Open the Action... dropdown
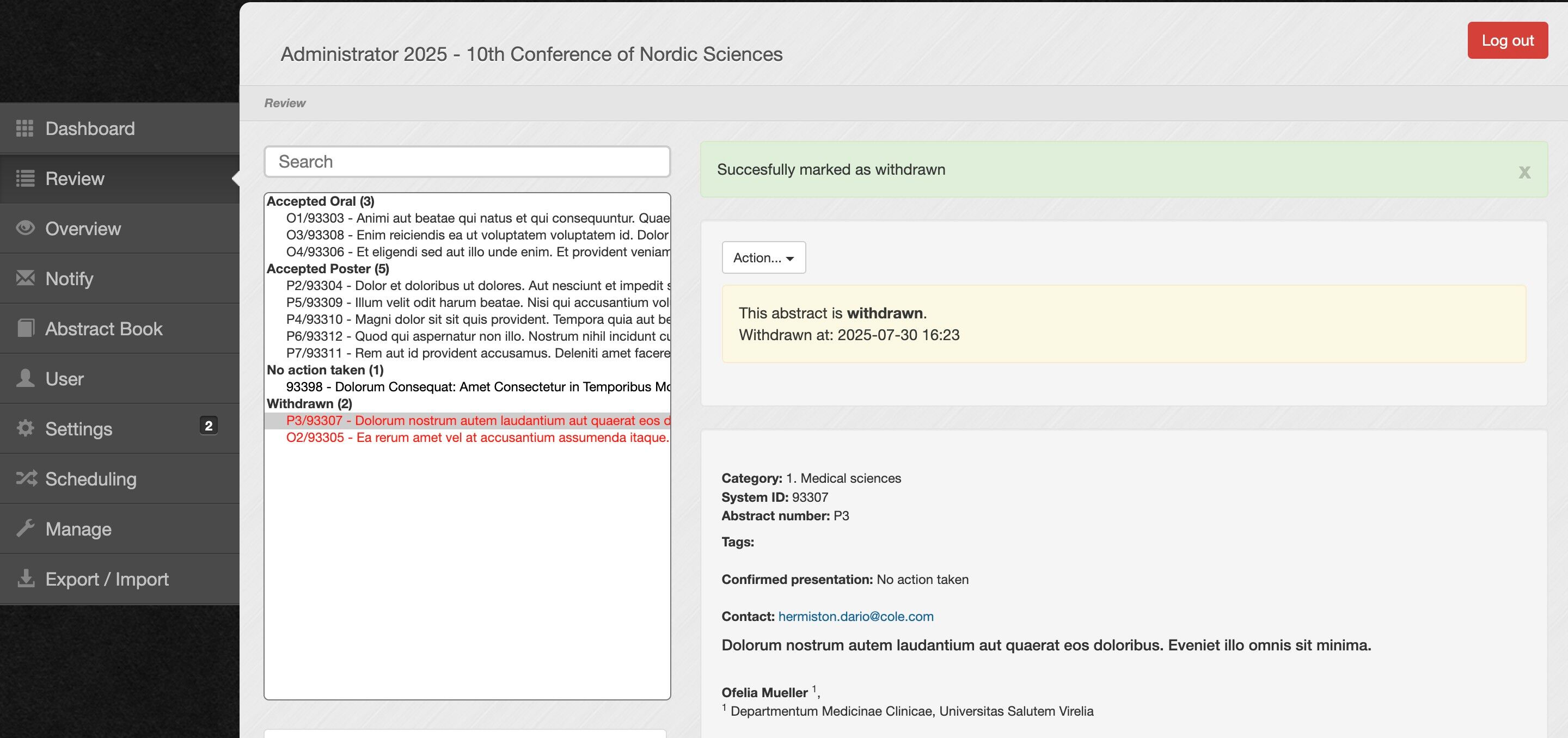The height and width of the screenshot is (738, 1568). pos(763,257)
